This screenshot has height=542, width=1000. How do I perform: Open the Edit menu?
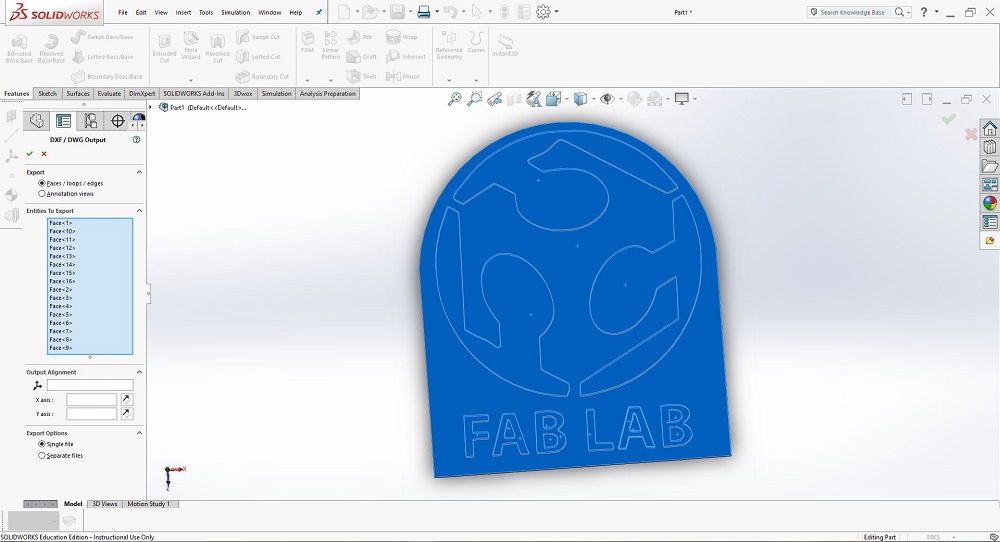[141, 12]
